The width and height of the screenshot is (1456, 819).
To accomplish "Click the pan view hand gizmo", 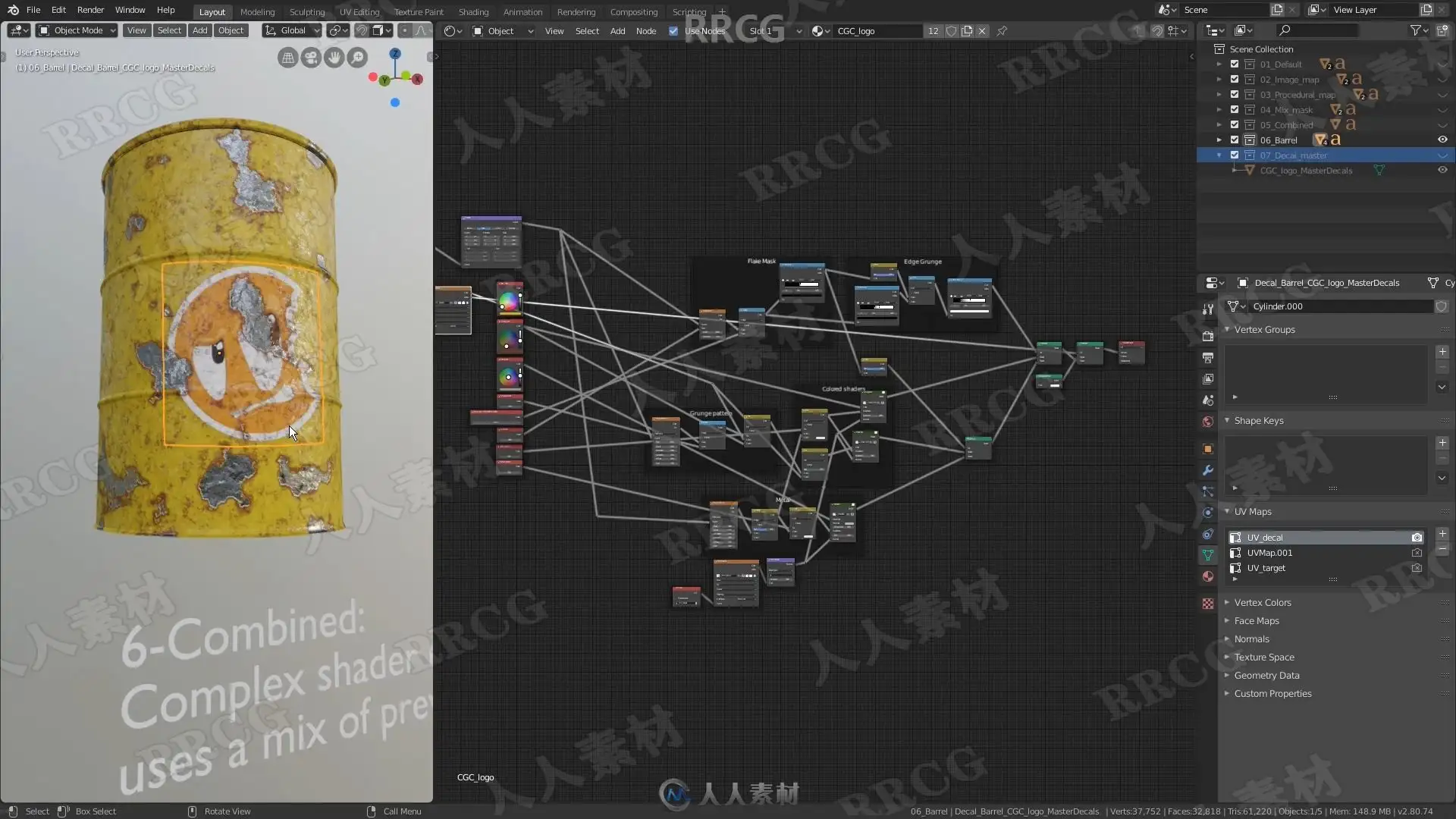I will pos(334,58).
